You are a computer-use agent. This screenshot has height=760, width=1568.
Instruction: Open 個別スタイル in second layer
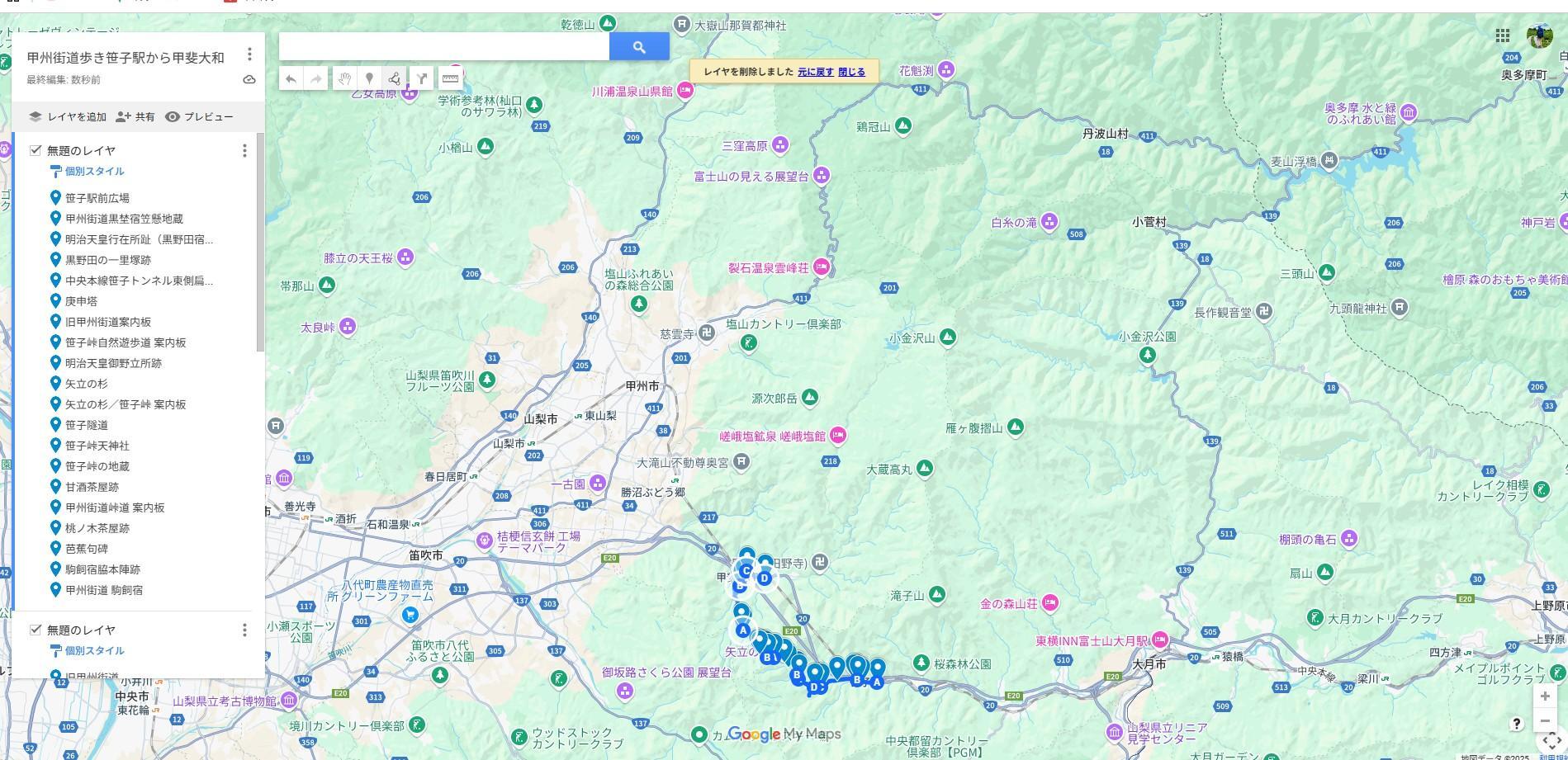click(88, 651)
